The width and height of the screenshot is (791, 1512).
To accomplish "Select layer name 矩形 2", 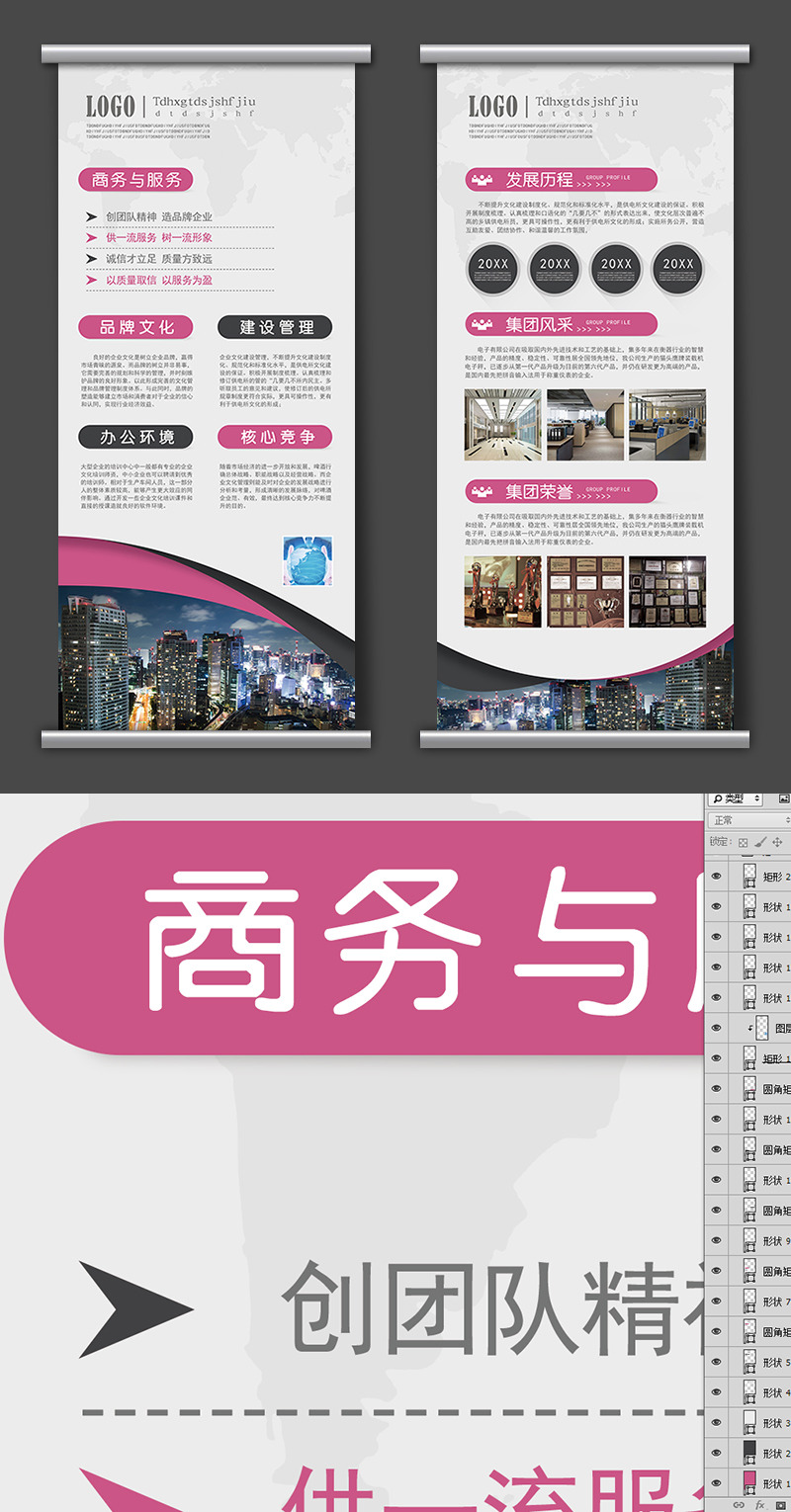I will [x=777, y=877].
